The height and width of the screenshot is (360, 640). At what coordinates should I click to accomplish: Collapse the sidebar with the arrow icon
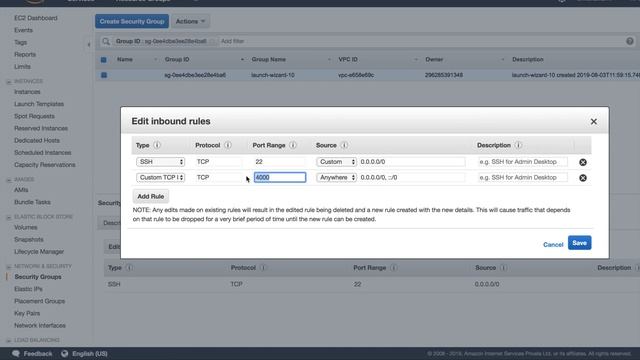(x=89, y=44)
